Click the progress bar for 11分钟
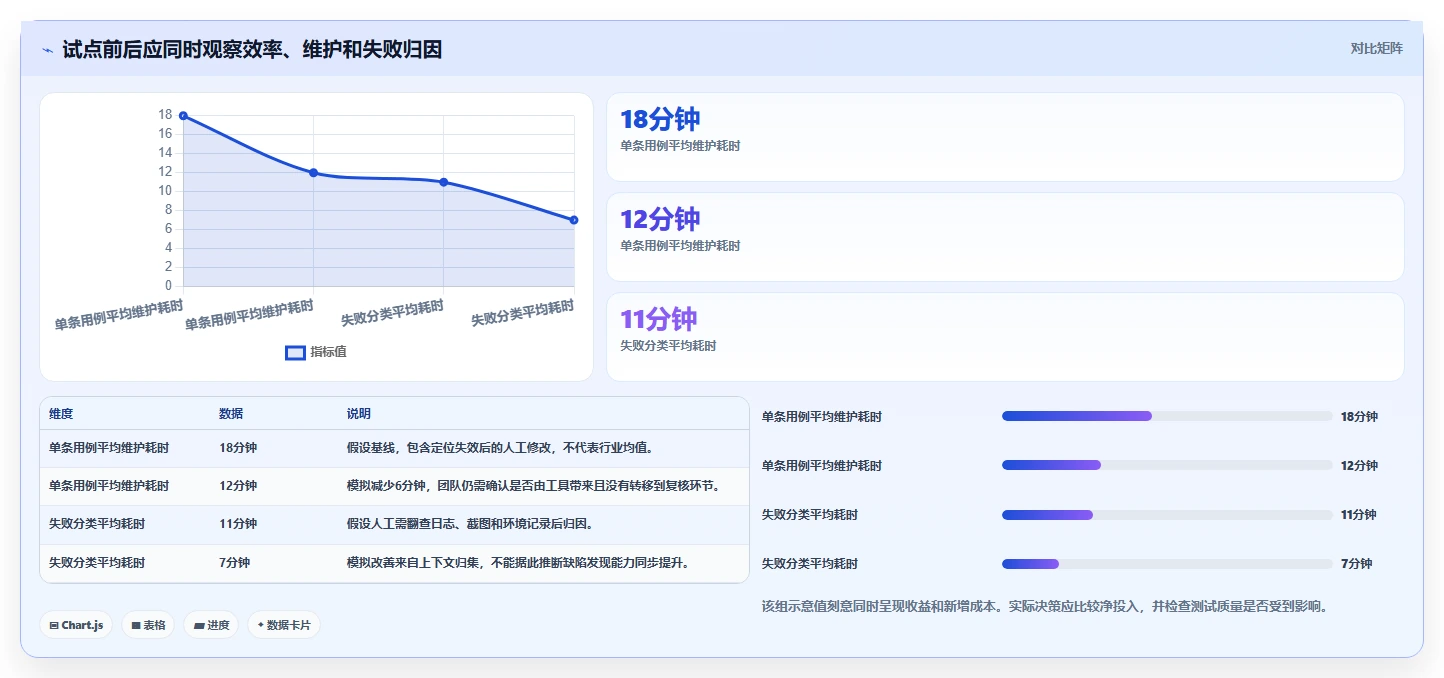 coord(1167,515)
